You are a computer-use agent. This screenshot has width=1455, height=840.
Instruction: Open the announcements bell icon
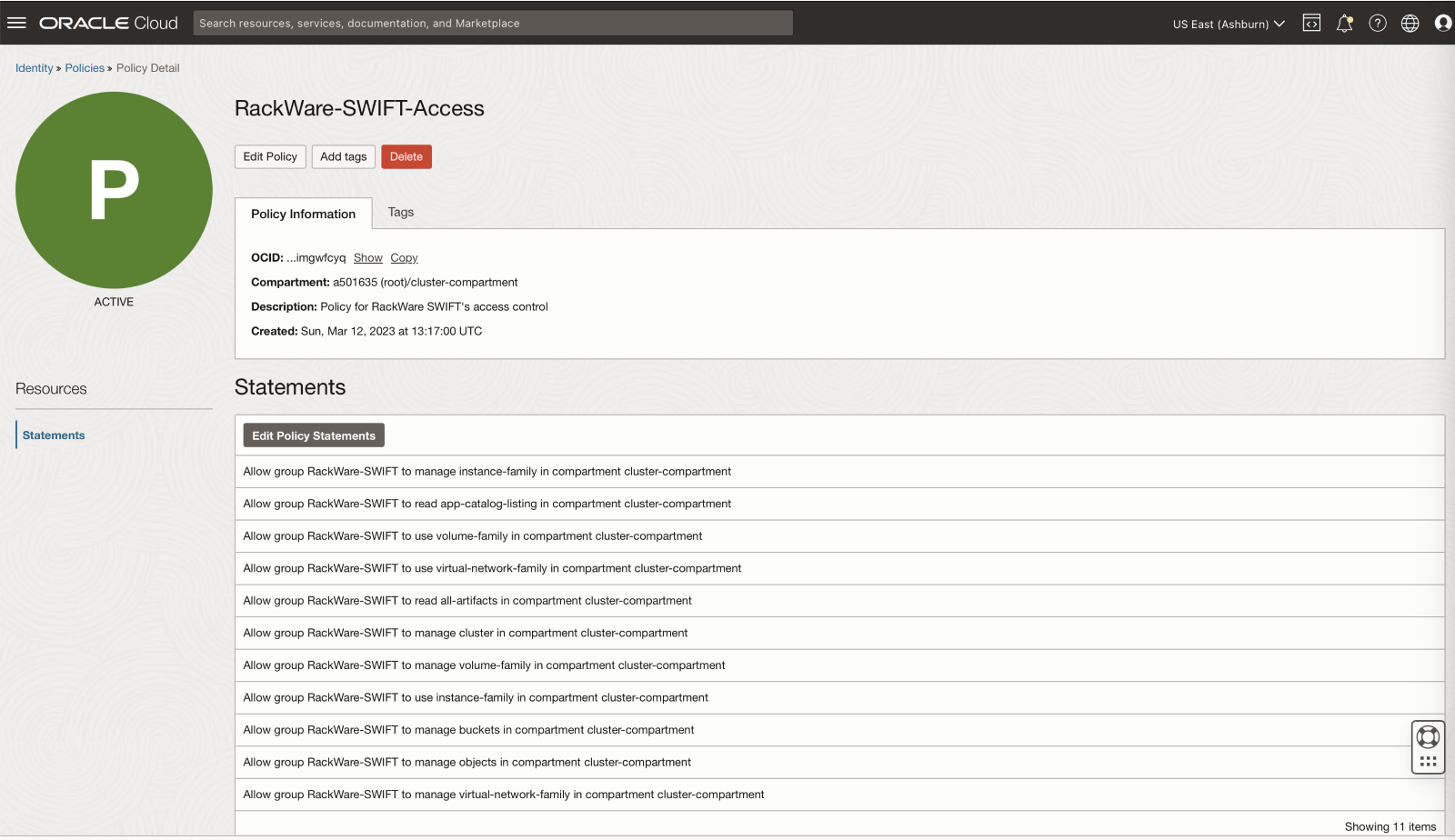pyautogui.click(x=1344, y=24)
